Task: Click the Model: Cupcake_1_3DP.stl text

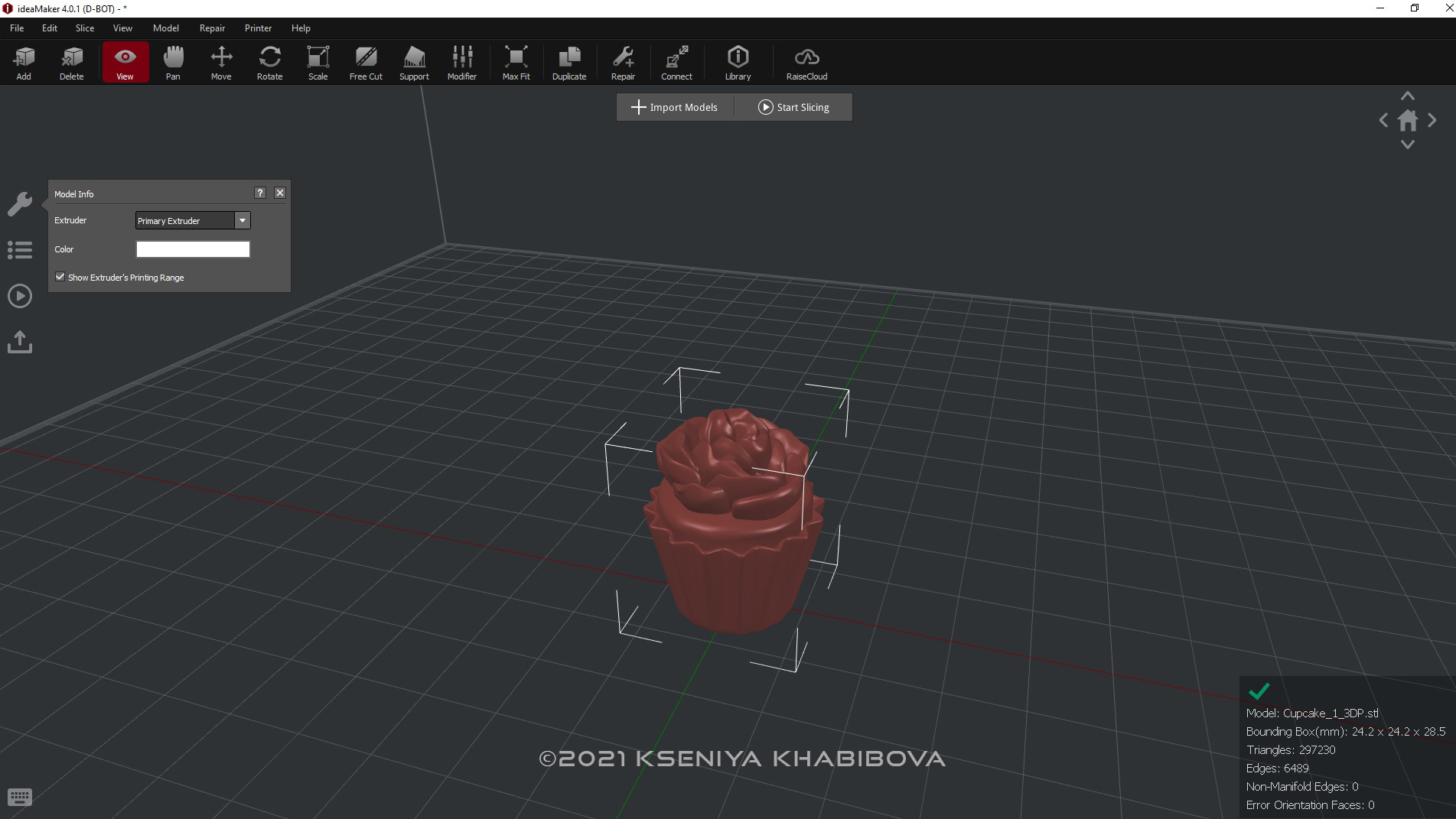Action: coord(1312,713)
